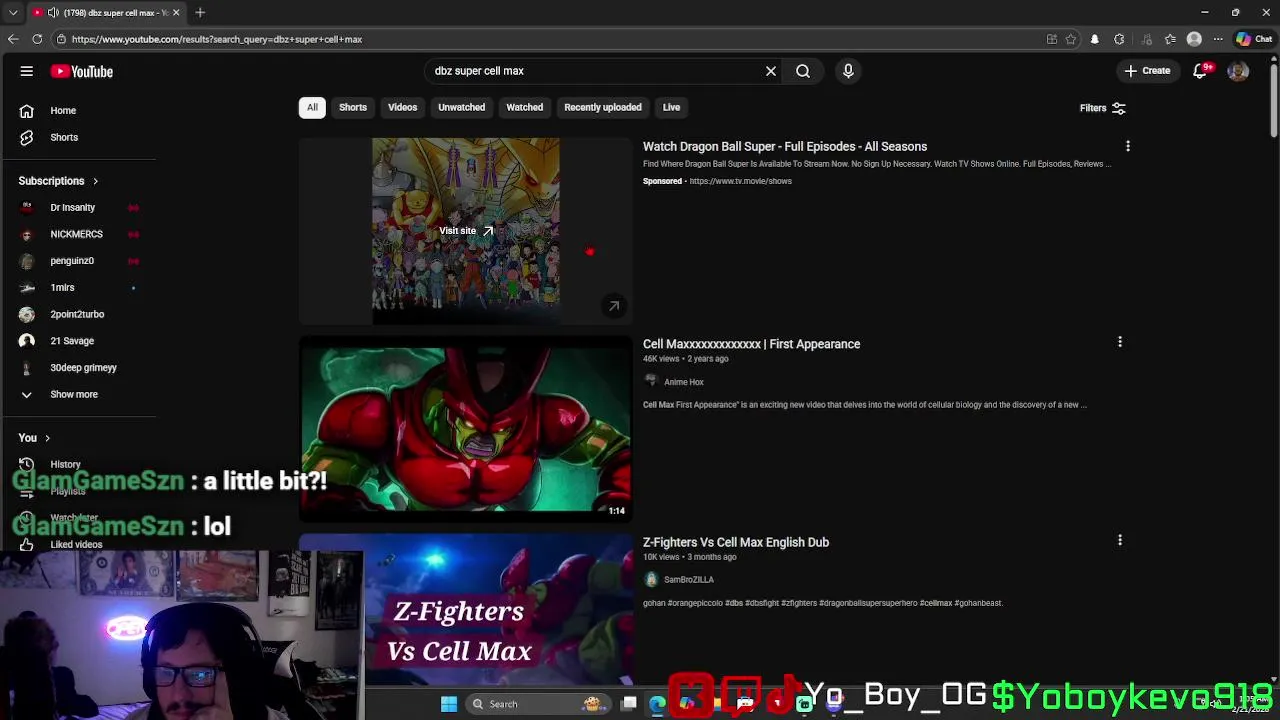Open Z-Fighters Vs Cell Max English Dub title

pyautogui.click(x=736, y=542)
